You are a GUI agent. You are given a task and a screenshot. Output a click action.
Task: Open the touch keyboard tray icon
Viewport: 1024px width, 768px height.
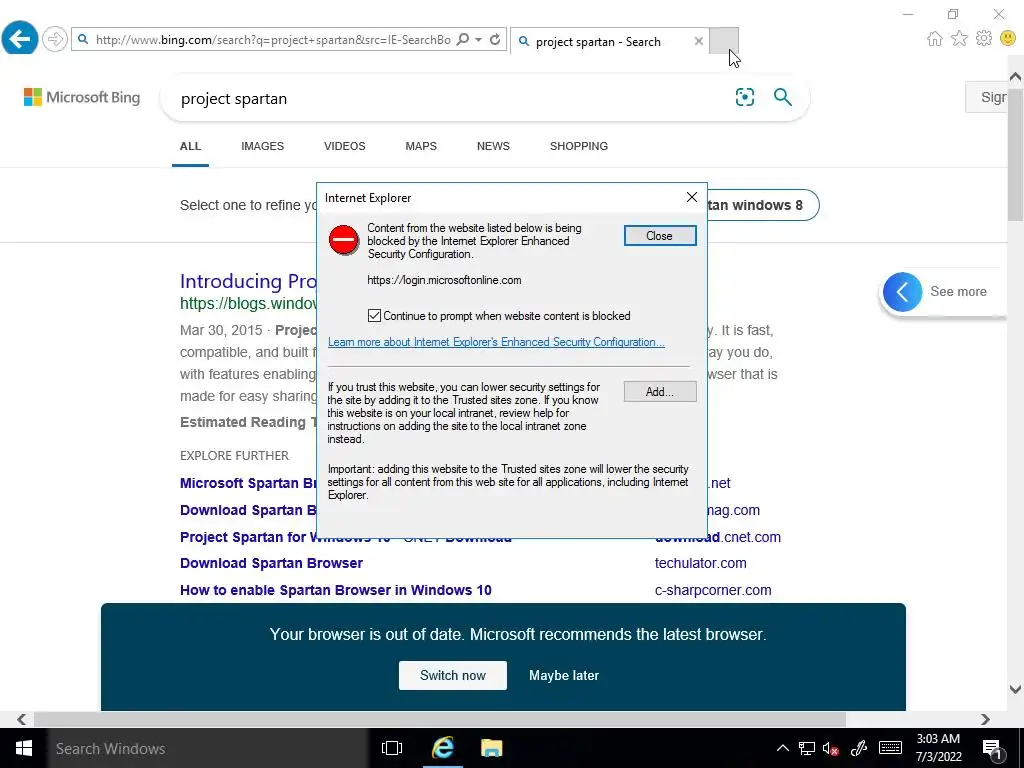[890, 748]
